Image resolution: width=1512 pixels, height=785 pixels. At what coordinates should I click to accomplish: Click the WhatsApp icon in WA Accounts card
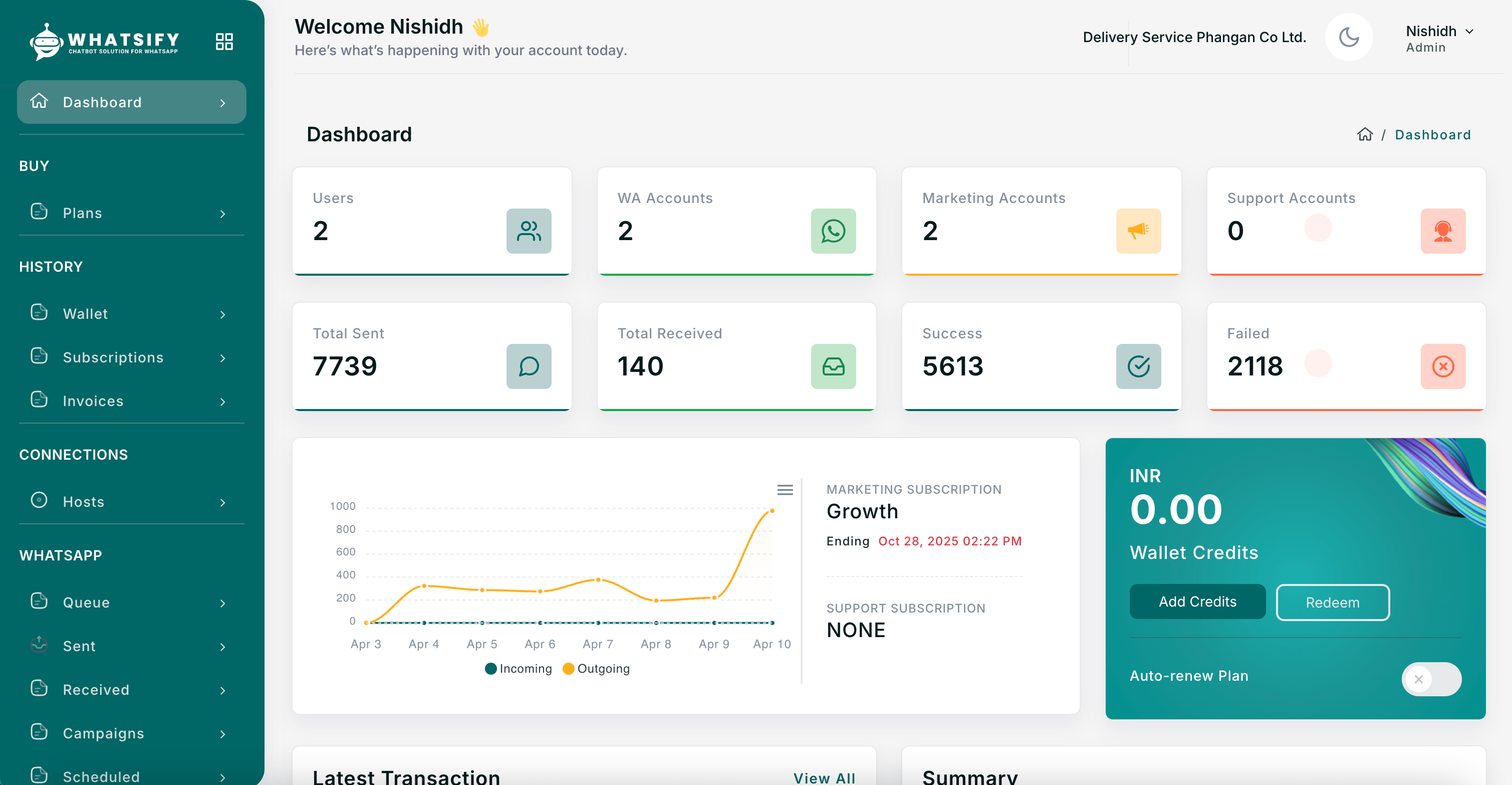pos(833,231)
